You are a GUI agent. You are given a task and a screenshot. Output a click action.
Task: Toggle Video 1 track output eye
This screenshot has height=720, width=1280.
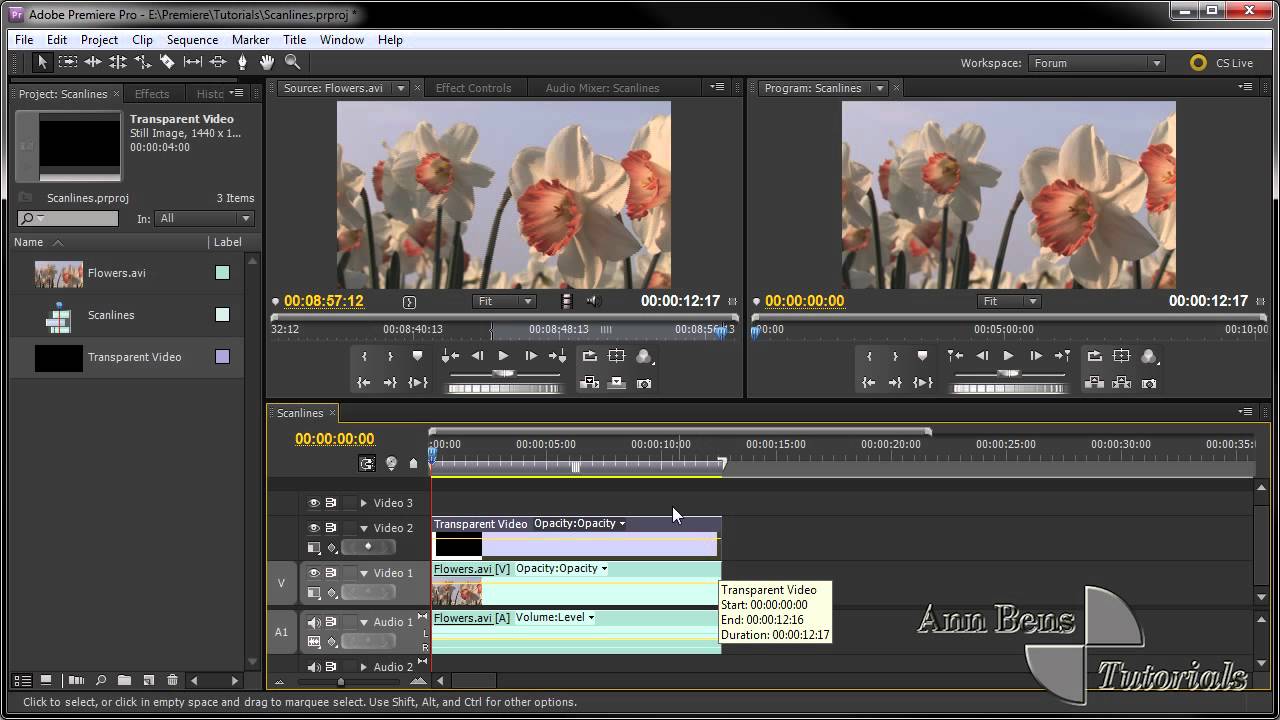point(313,573)
